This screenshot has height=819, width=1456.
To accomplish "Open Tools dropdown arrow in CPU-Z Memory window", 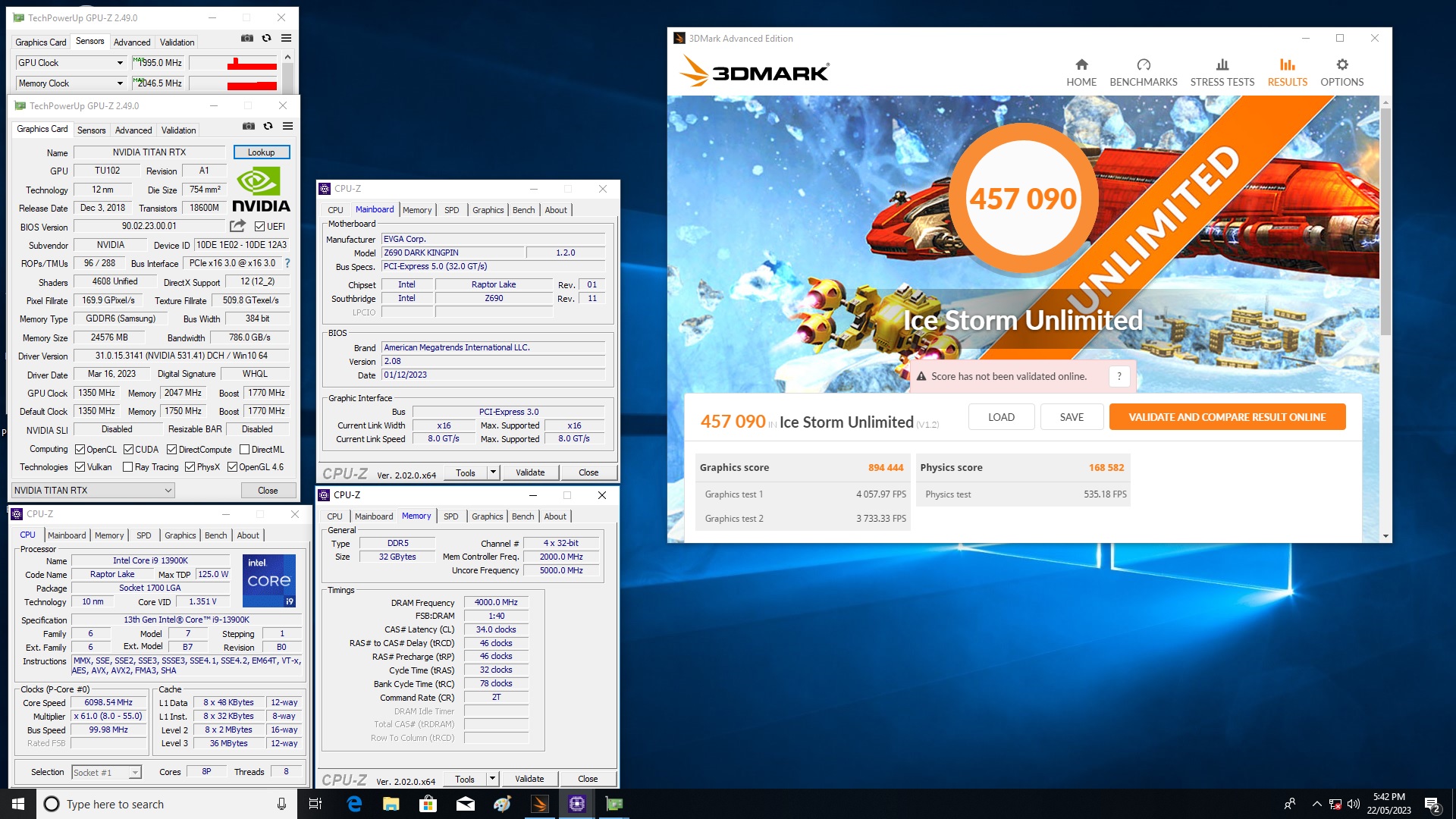I will (492, 779).
